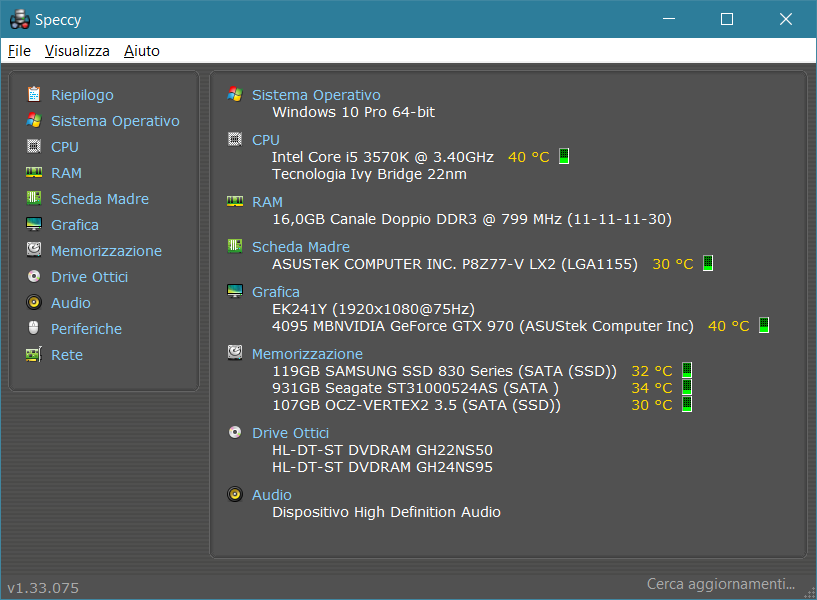The height and width of the screenshot is (600, 817).
Task: Select Grafica in the sidebar
Action: (75, 225)
